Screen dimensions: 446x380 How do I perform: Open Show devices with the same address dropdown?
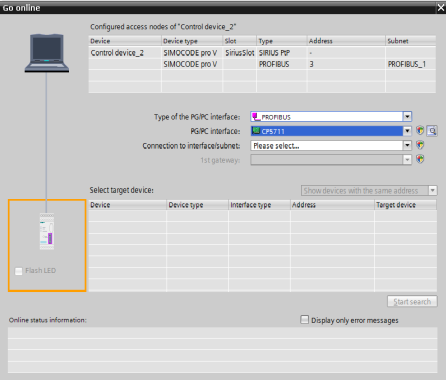coord(433,190)
